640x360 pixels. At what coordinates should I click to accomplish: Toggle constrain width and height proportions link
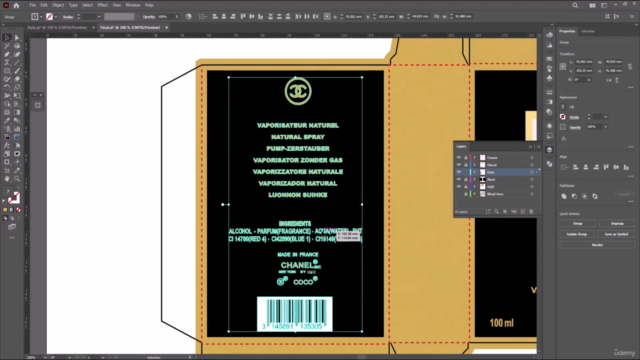click(x=630, y=66)
